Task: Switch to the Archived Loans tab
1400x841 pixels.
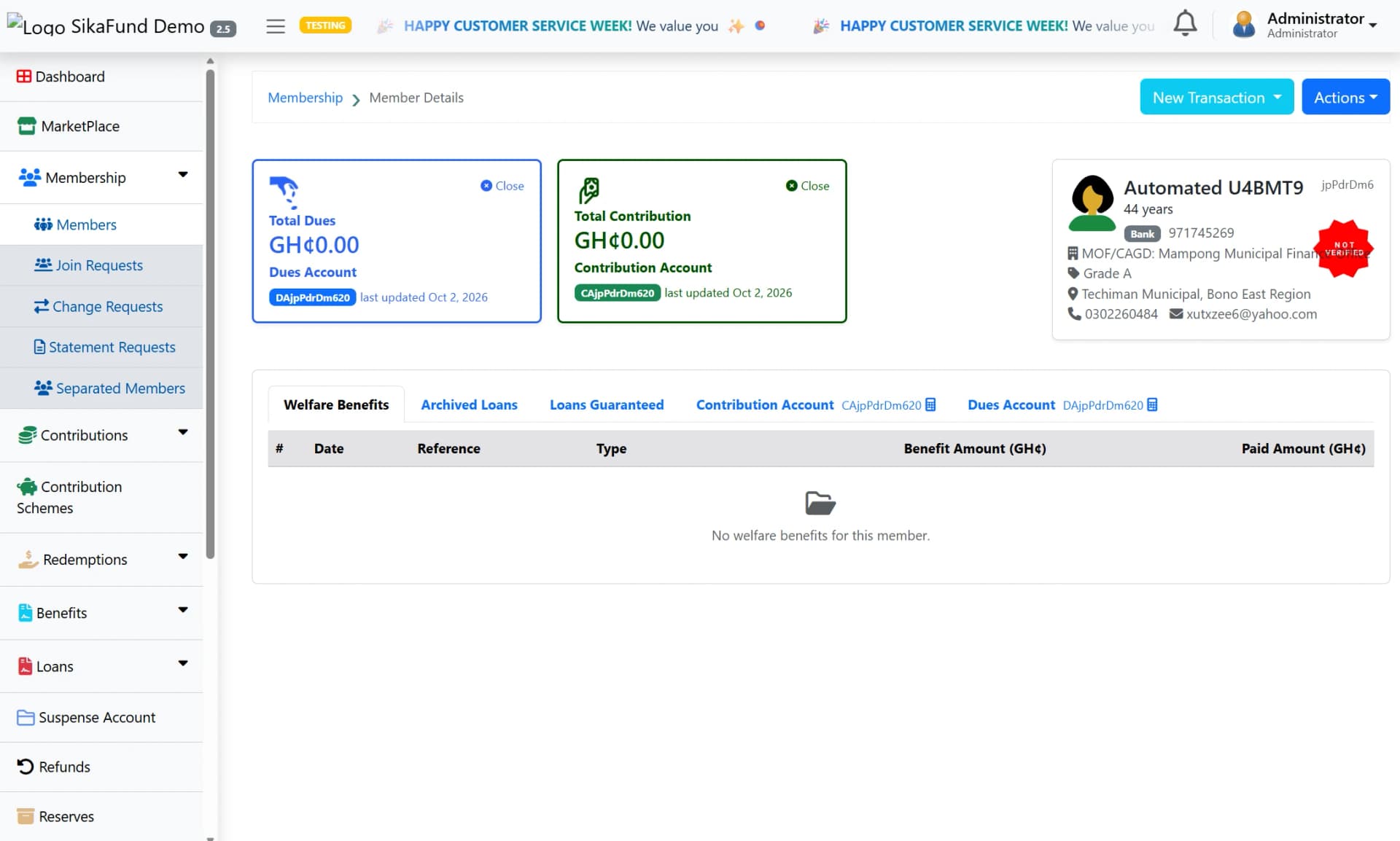Action: (x=469, y=404)
